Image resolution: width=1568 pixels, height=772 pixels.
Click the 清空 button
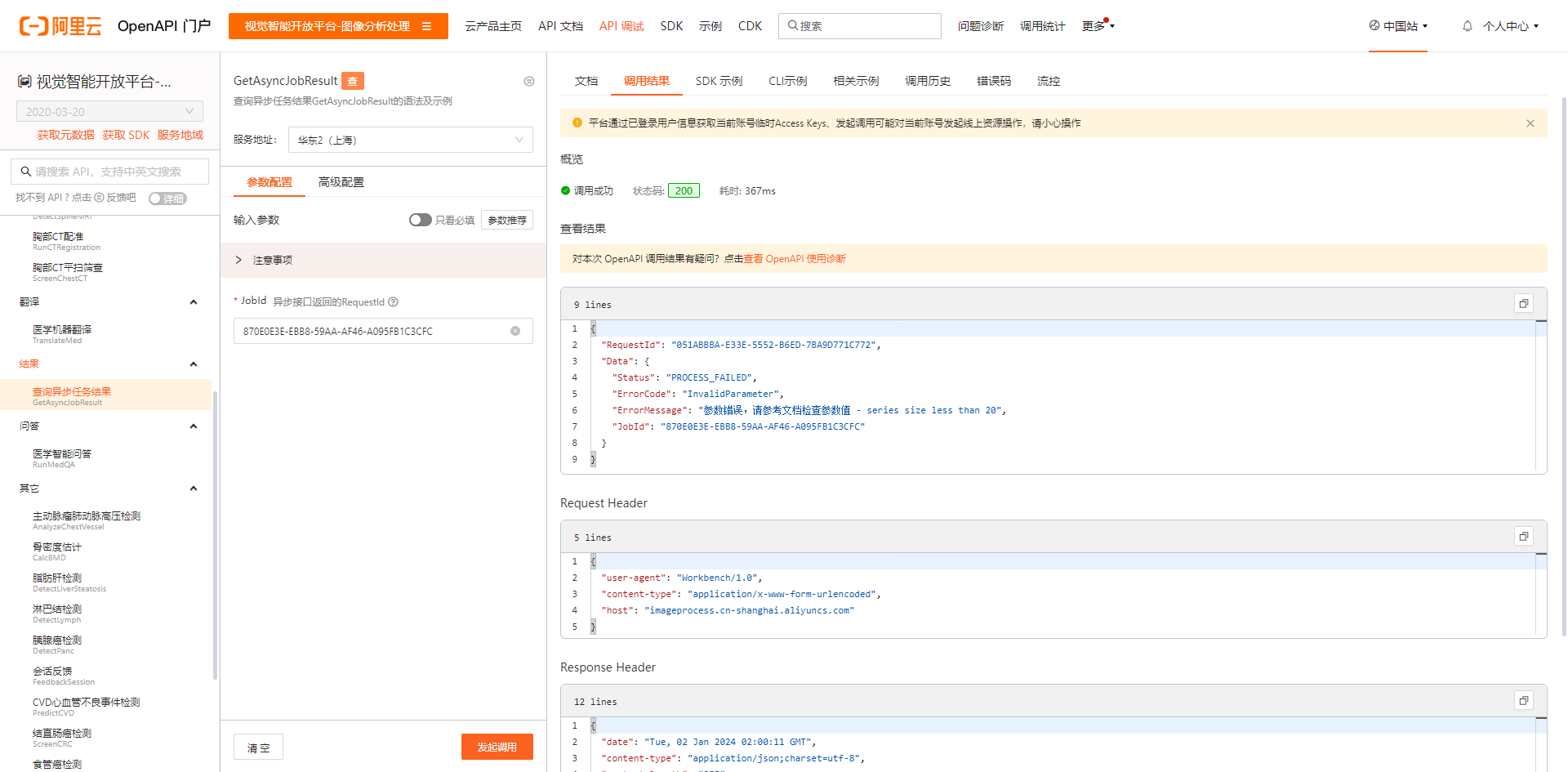pyautogui.click(x=259, y=747)
